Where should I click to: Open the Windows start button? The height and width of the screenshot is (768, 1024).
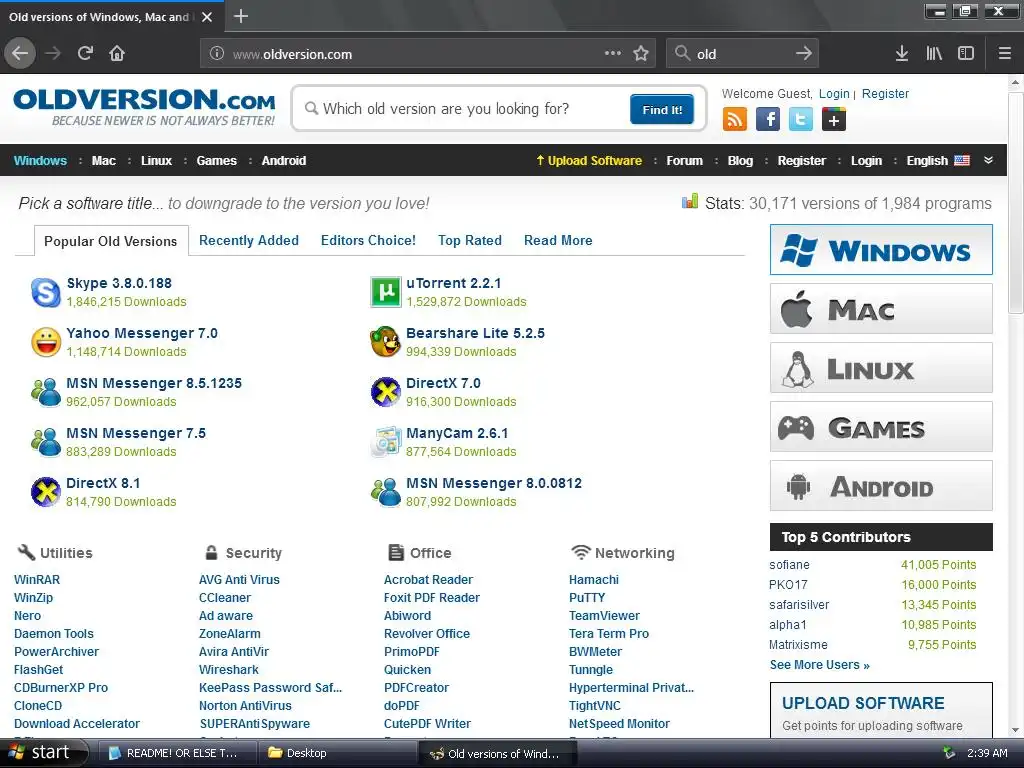point(43,752)
